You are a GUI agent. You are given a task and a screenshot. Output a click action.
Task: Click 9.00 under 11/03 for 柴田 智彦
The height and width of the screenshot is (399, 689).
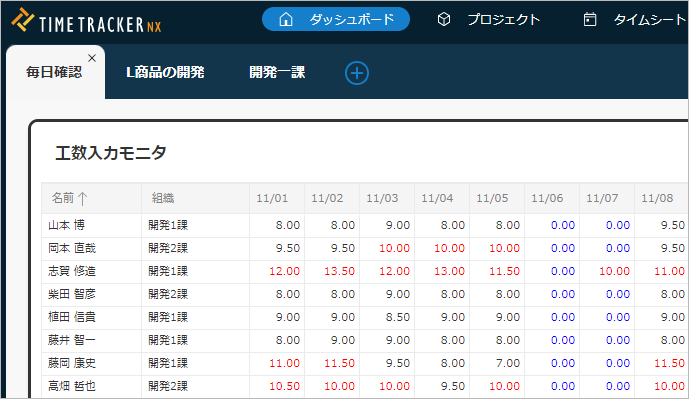pos(398,294)
